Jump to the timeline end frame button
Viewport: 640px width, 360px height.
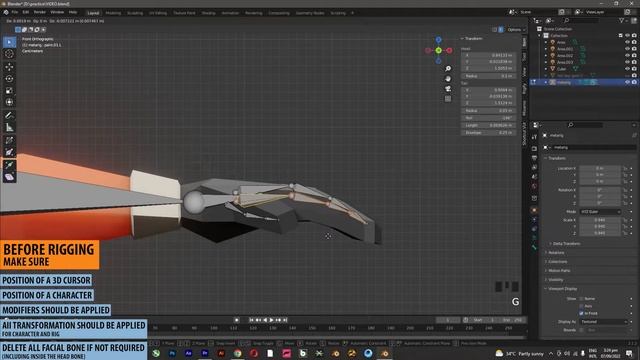[285, 320]
